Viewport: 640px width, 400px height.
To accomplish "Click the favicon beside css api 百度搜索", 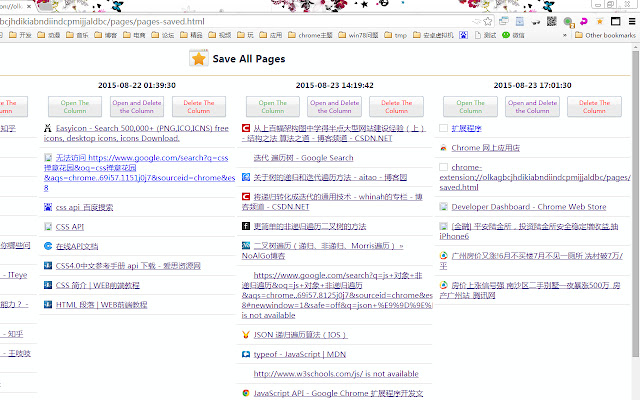I will (48, 207).
